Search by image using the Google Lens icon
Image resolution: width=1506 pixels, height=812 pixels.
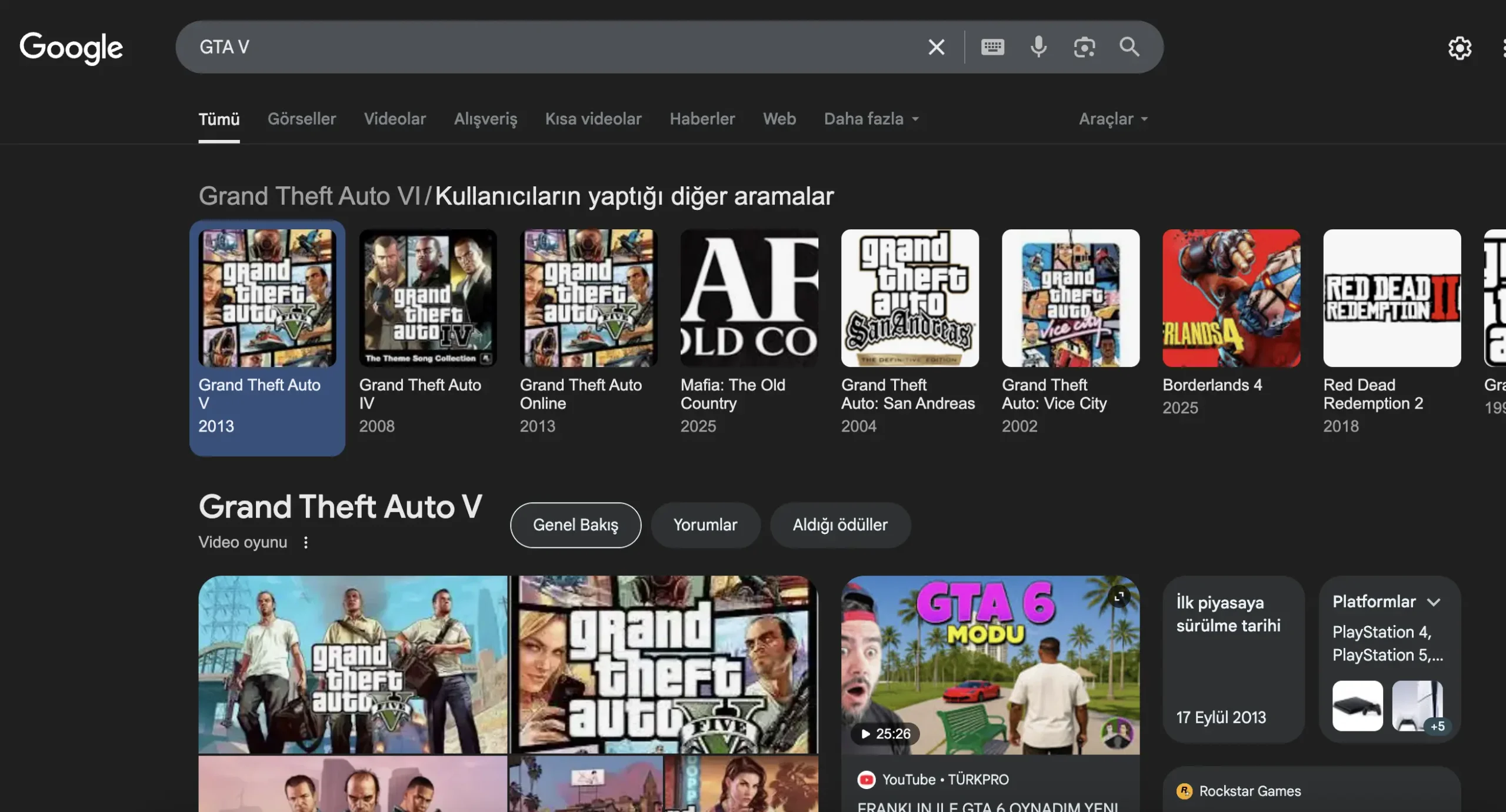[1084, 46]
